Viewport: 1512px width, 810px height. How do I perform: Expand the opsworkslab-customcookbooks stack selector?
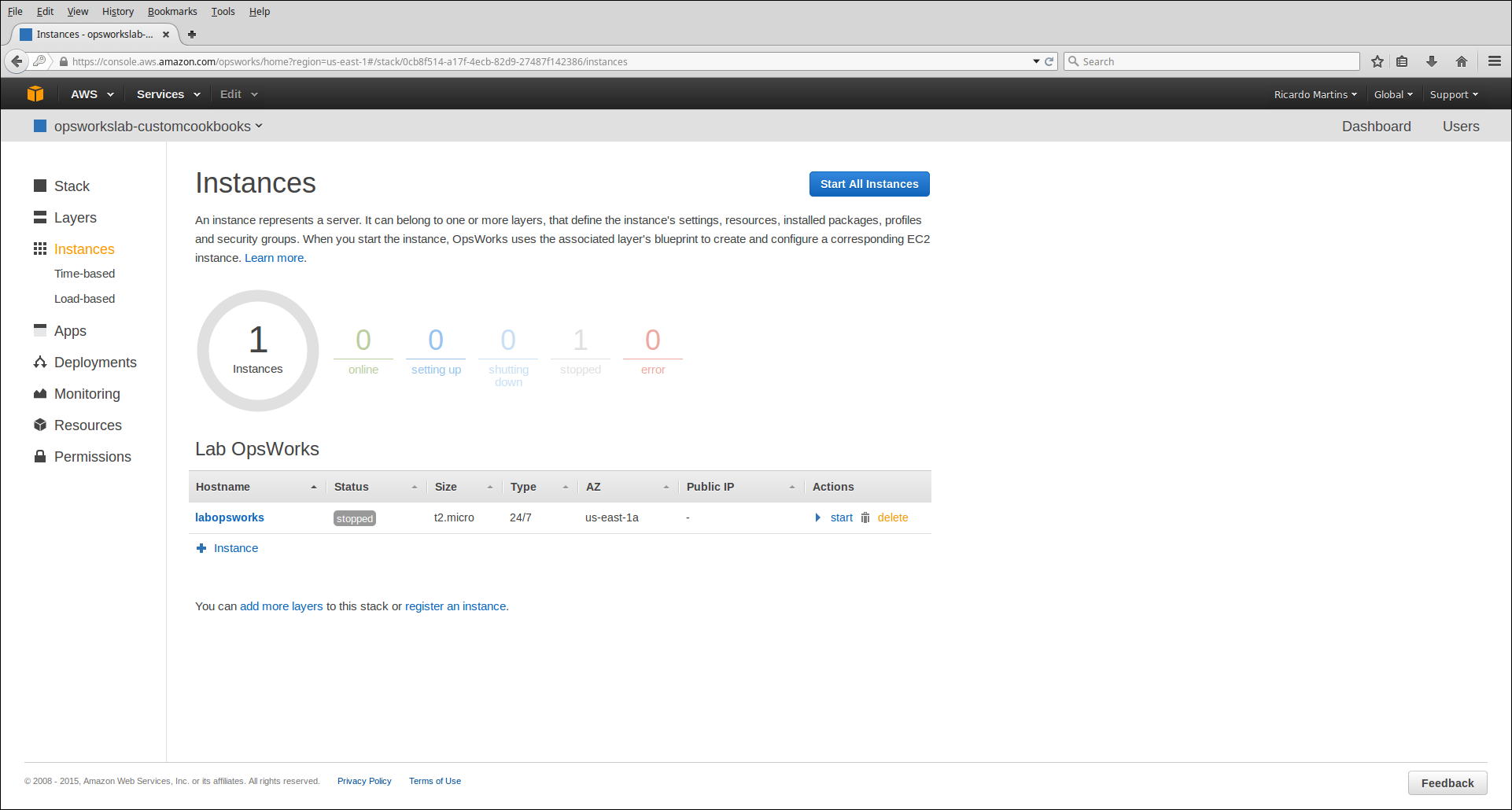(157, 127)
